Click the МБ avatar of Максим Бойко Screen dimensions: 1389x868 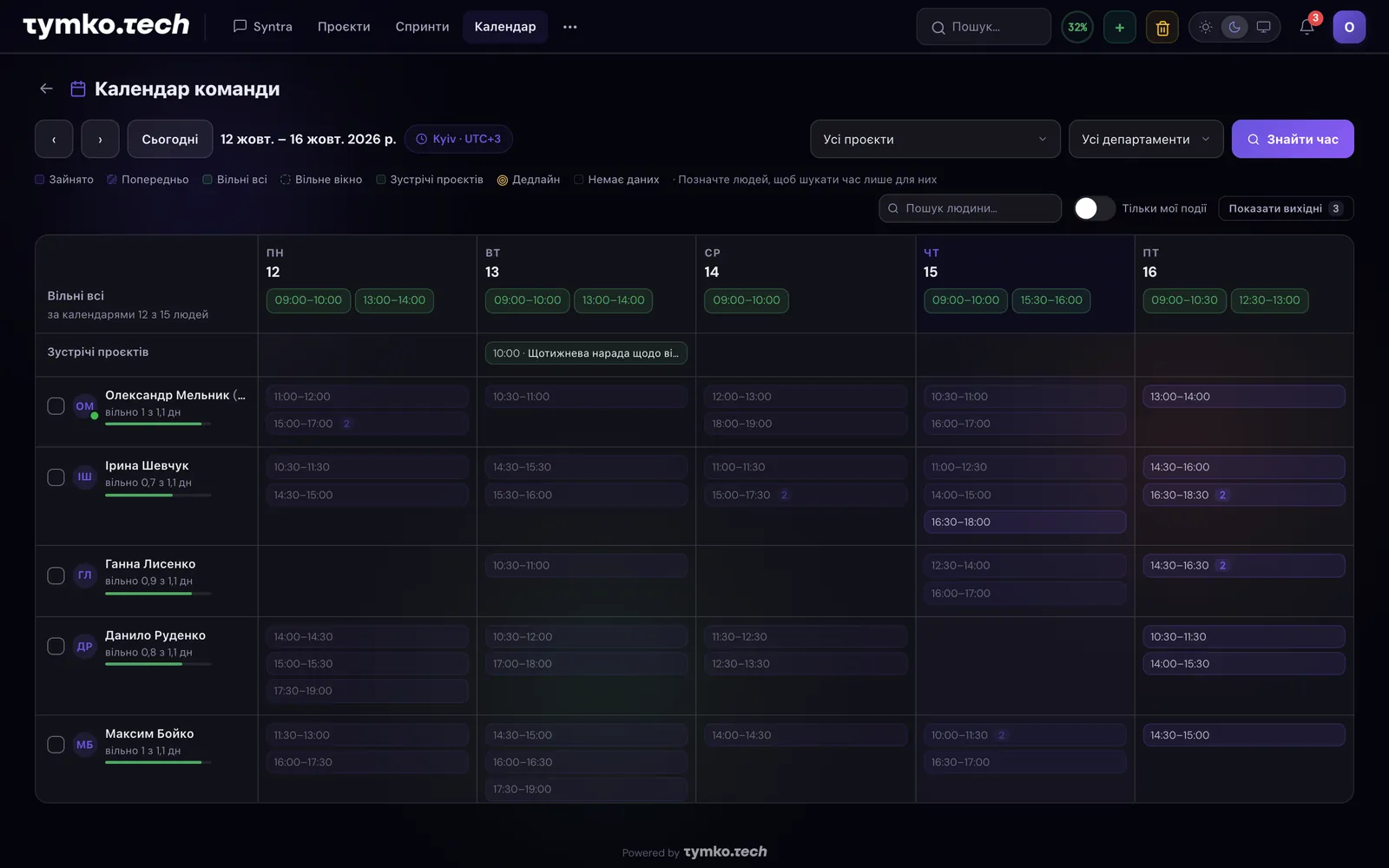[x=85, y=744]
